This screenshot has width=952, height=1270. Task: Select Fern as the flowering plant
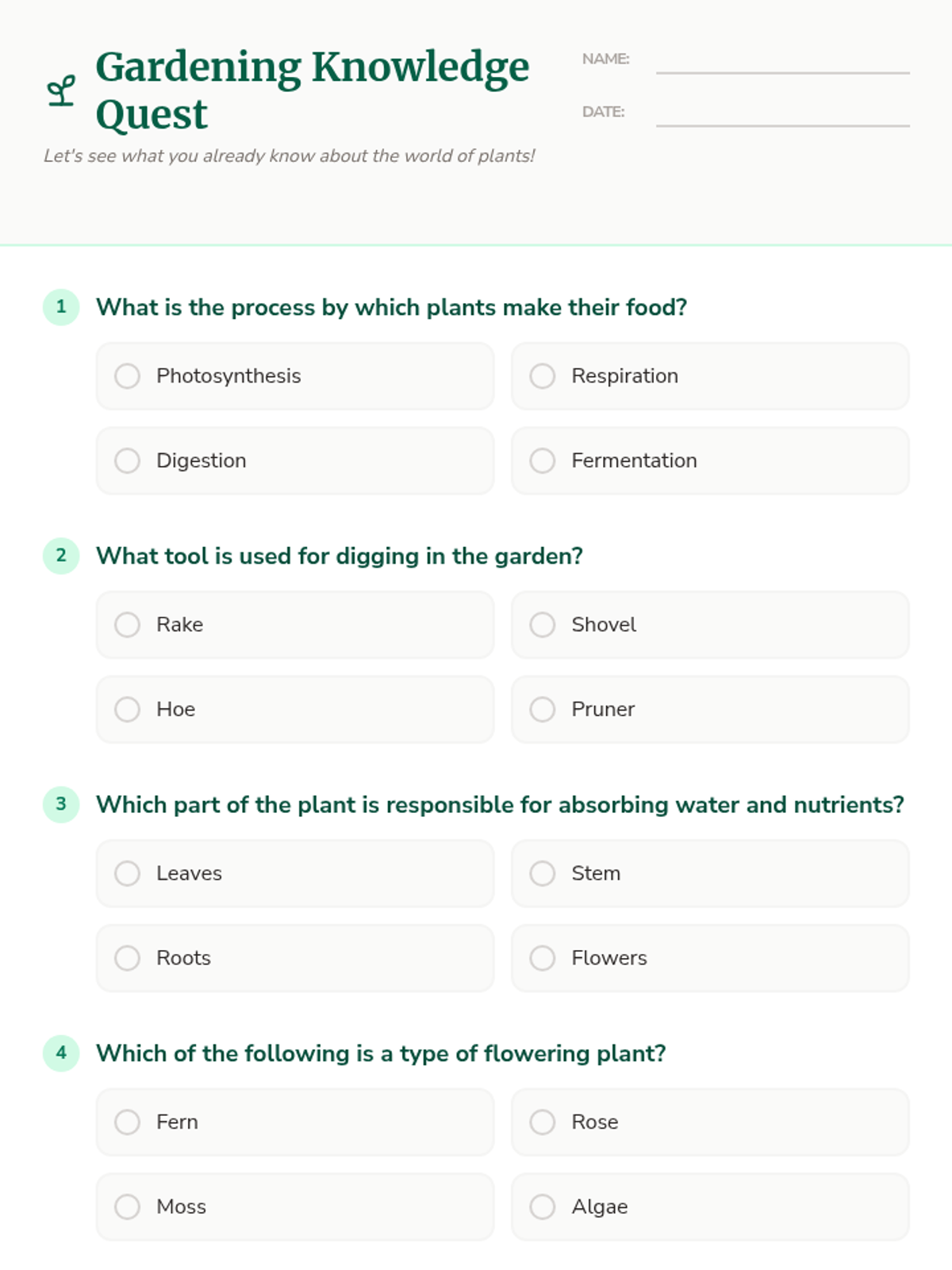tap(128, 1122)
